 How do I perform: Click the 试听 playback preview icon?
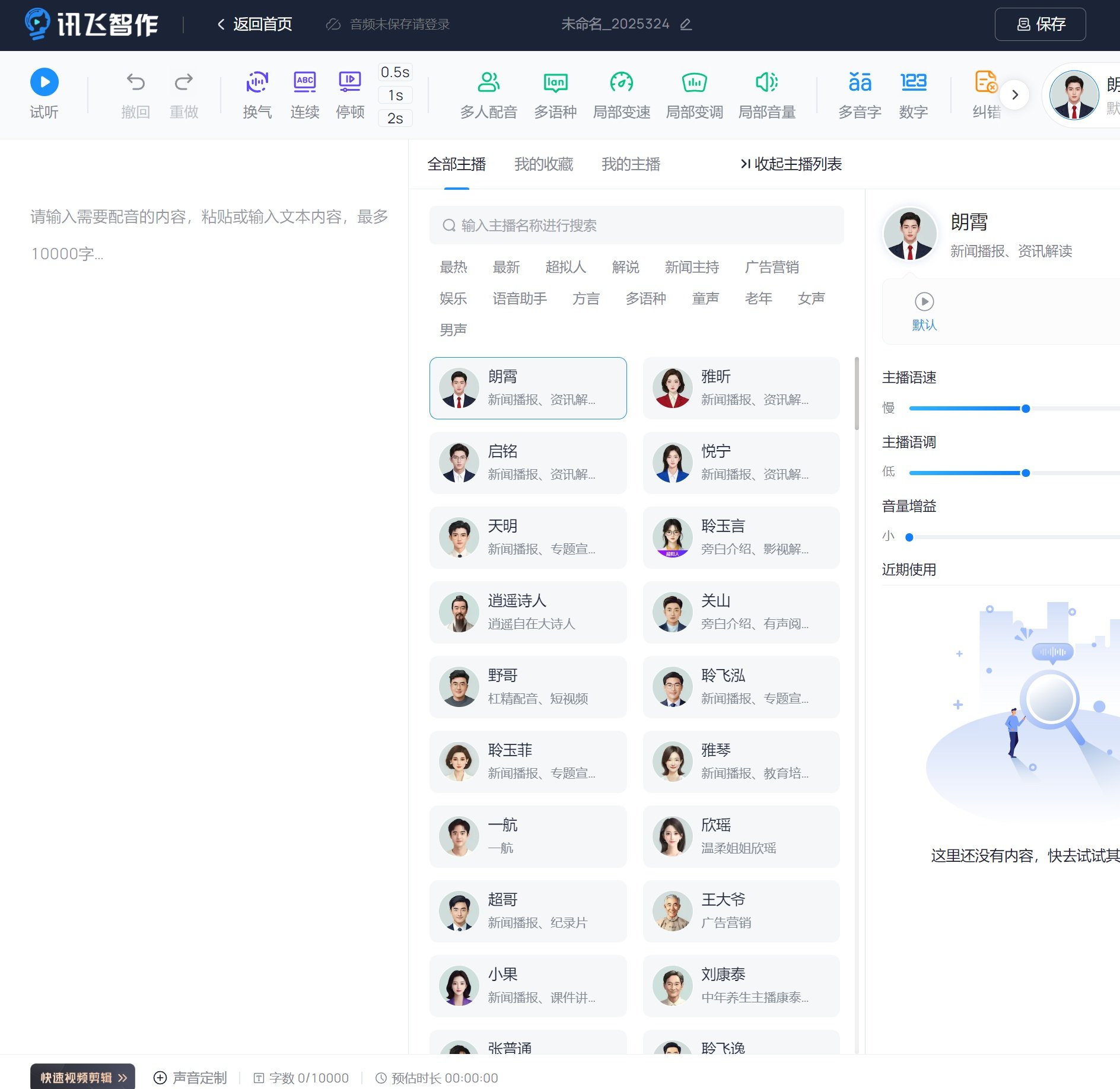(x=44, y=82)
